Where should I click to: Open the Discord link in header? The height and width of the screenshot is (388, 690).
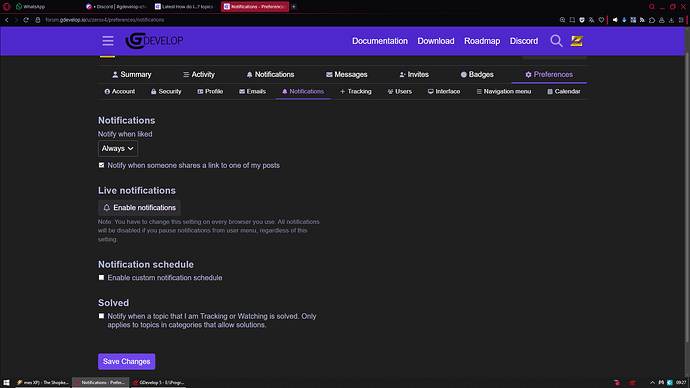coord(524,41)
